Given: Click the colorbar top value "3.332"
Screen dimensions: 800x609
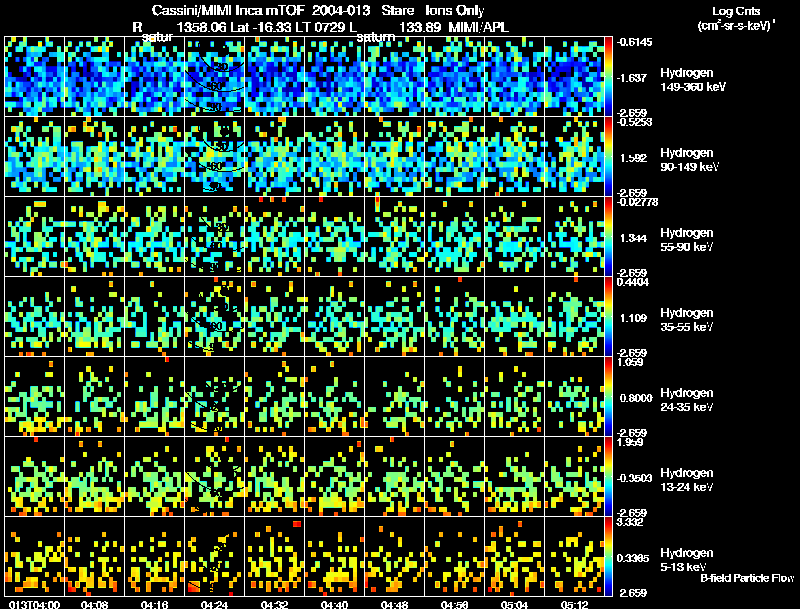Looking at the screenshot, I should click(x=631, y=522).
